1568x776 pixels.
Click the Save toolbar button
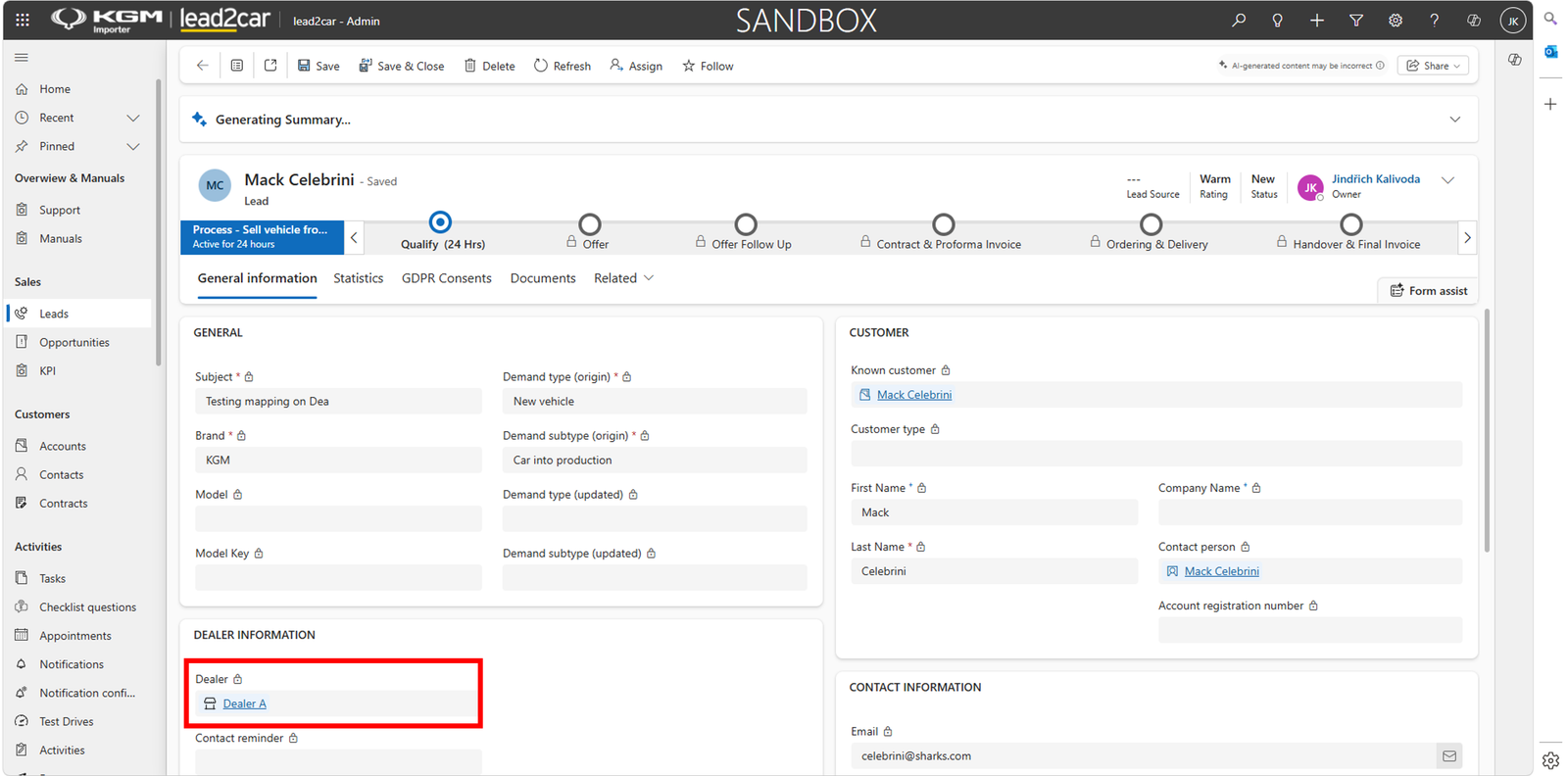[x=318, y=66]
